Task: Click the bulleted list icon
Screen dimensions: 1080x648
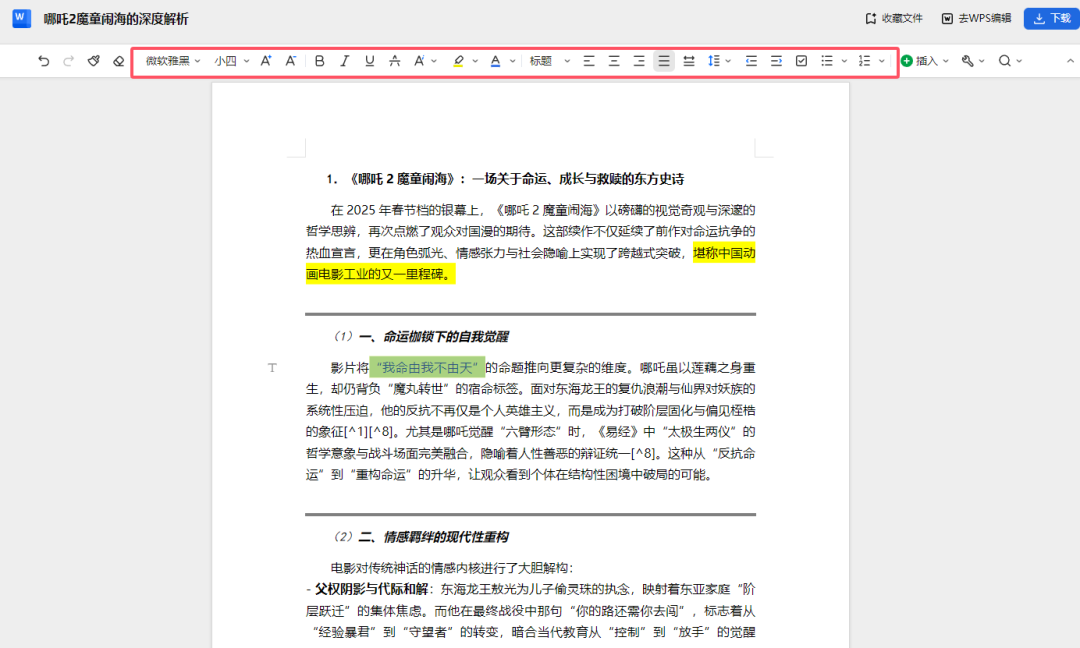Action: pos(827,61)
